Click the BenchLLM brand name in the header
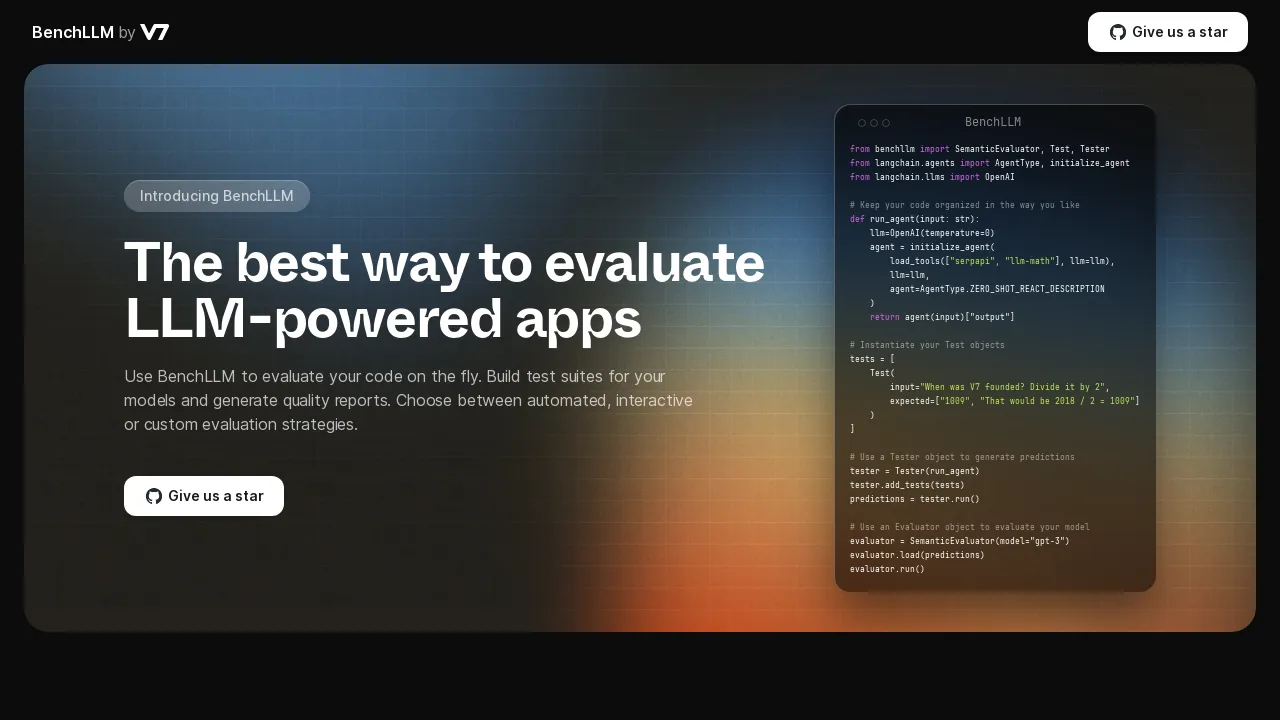The width and height of the screenshot is (1280, 720). pos(73,32)
